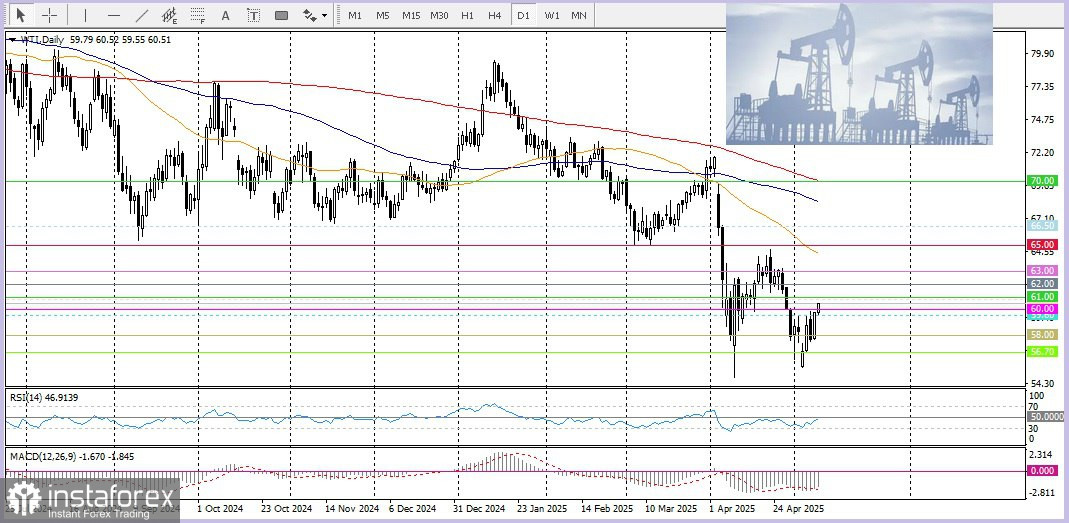Click the 2.314 MACD scale value
This screenshot has height=523, width=1069.
[1043, 454]
